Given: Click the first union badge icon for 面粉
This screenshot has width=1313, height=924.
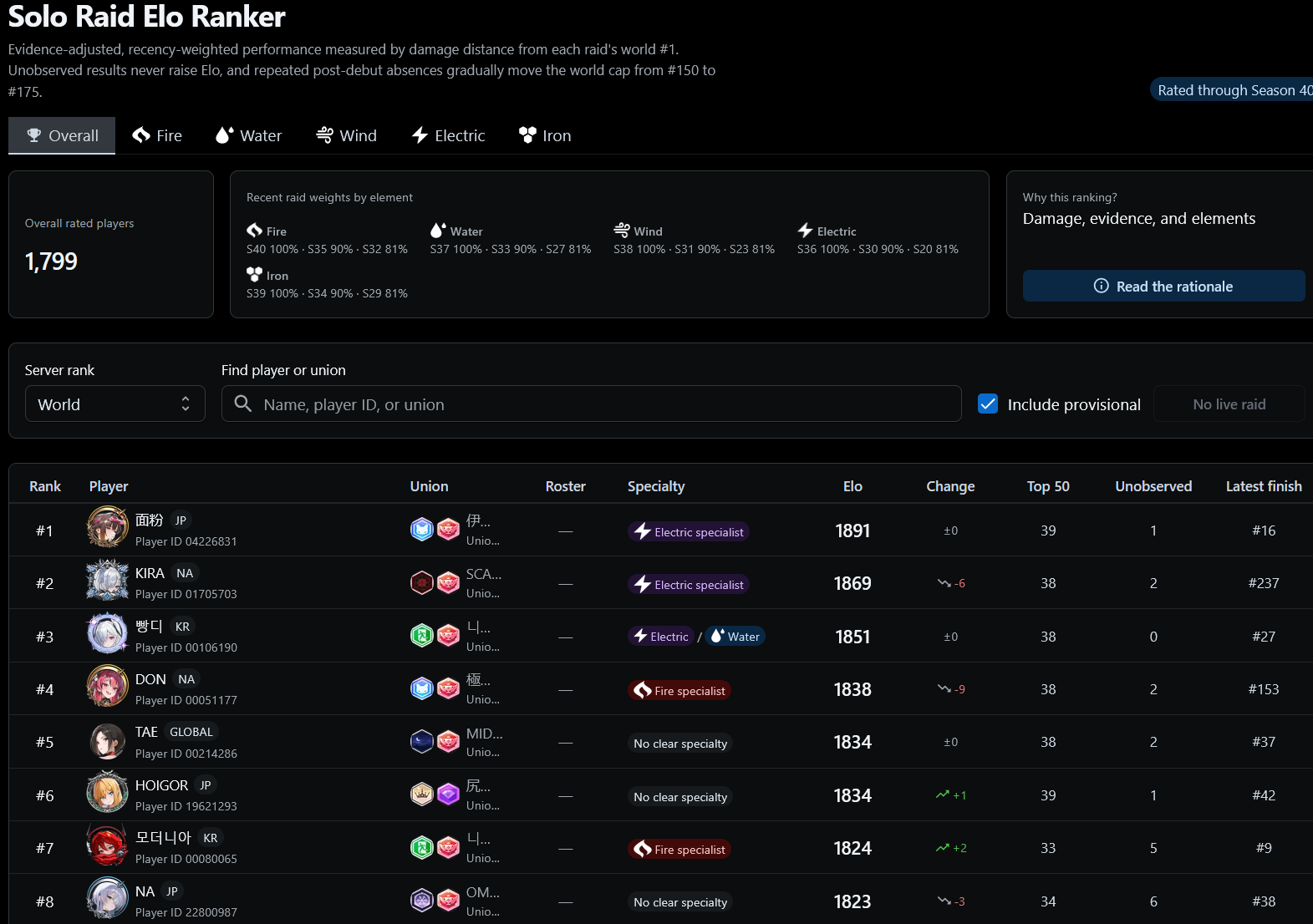Looking at the screenshot, I should (422, 530).
